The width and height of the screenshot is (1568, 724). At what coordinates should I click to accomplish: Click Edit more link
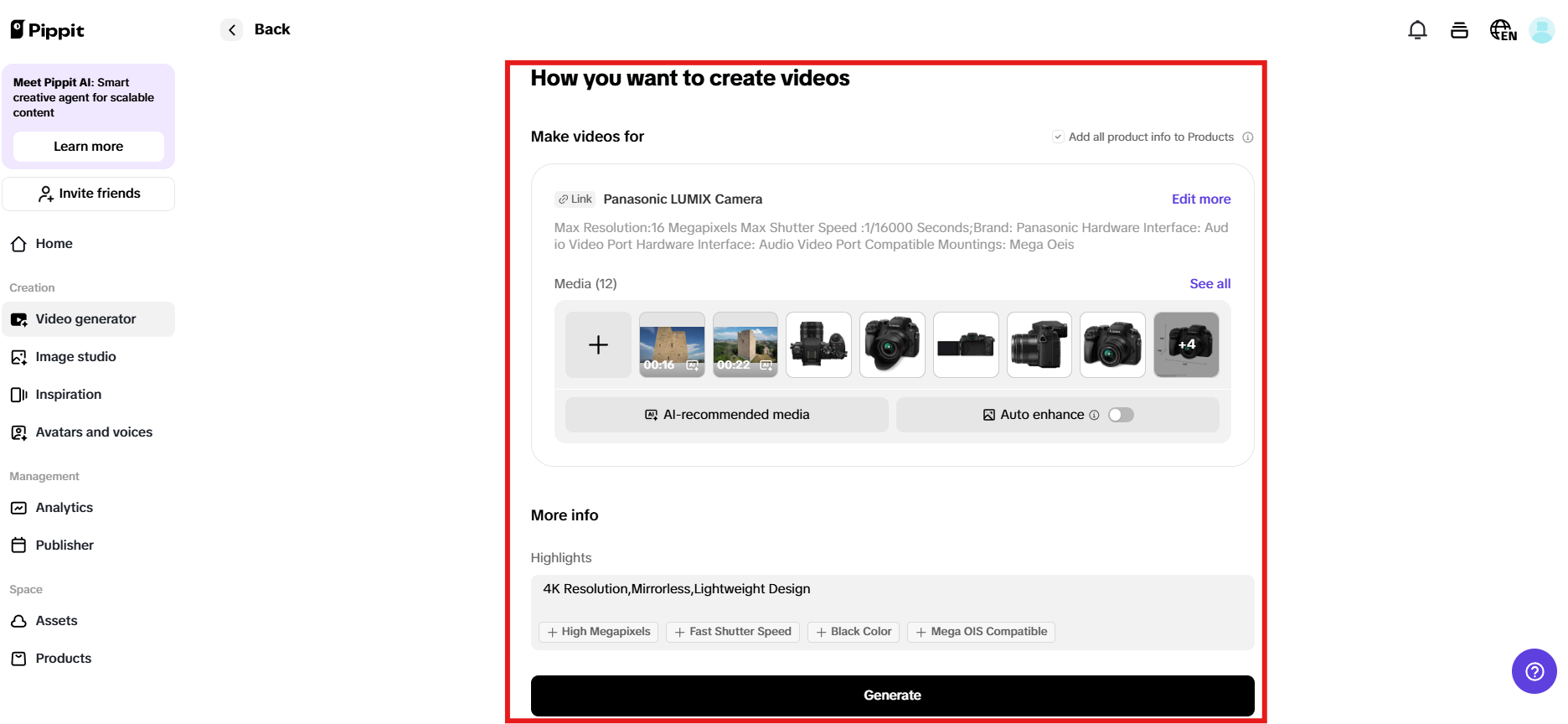(1201, 199)
